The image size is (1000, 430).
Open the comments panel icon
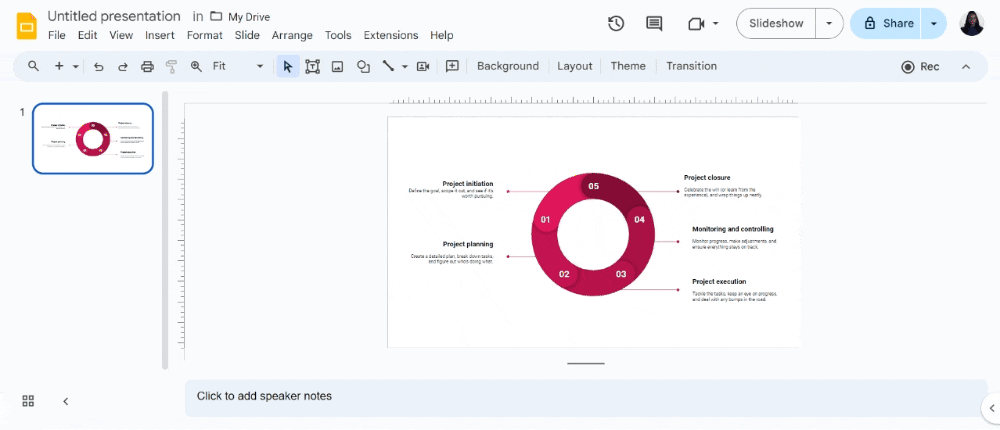(x=654, y=24)
